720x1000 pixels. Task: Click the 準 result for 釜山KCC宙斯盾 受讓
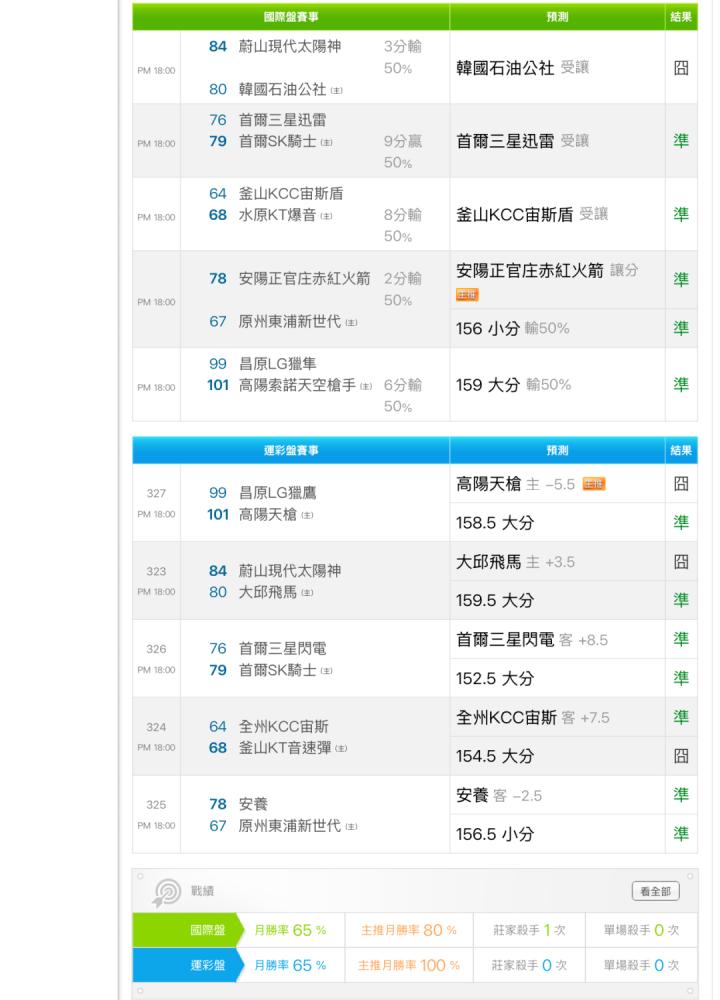coord(681,214)
